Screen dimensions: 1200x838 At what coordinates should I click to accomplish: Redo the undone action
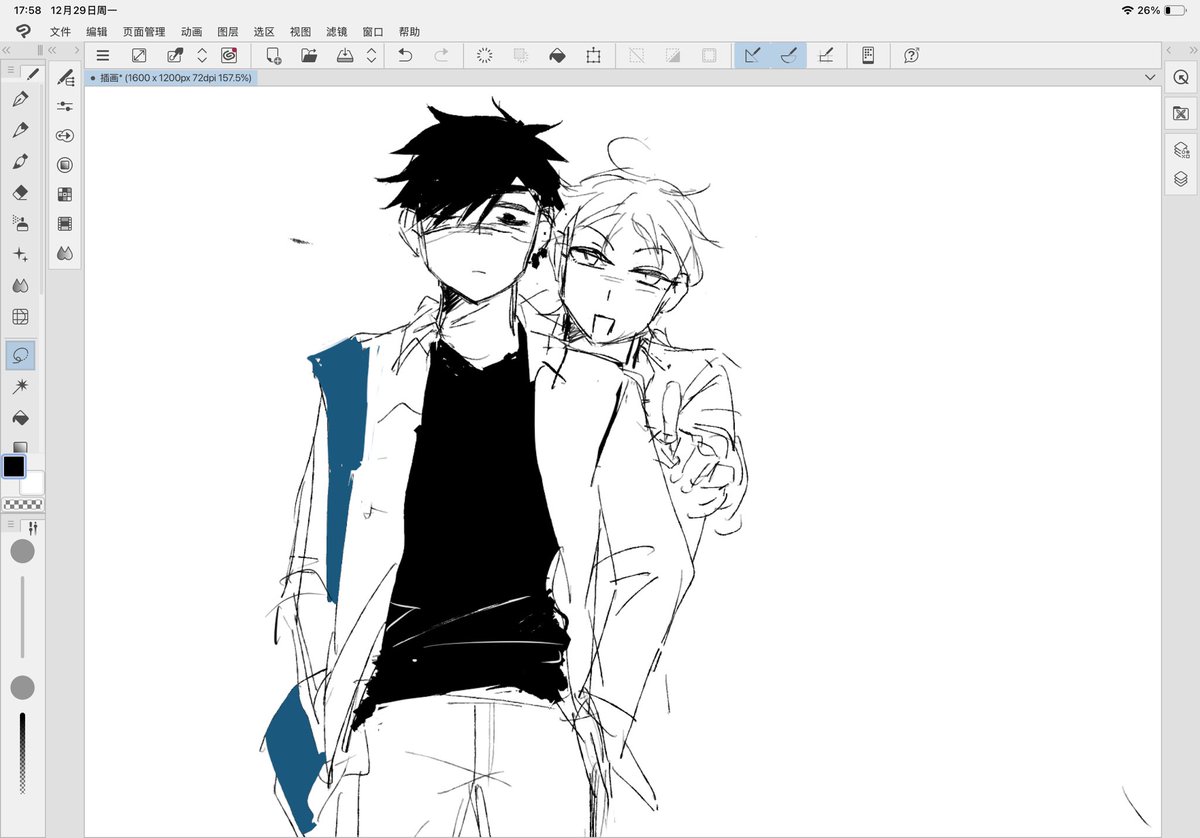(441, 56)
